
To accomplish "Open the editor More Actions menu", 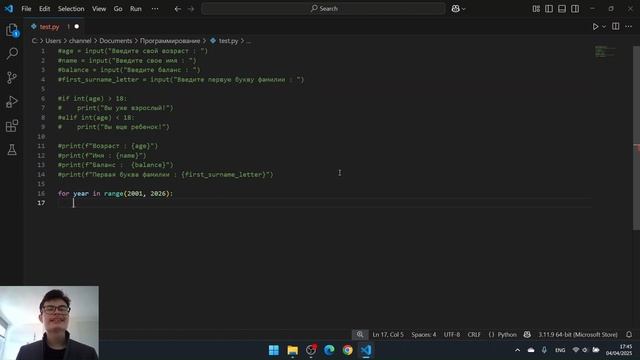I will point(629,27).
